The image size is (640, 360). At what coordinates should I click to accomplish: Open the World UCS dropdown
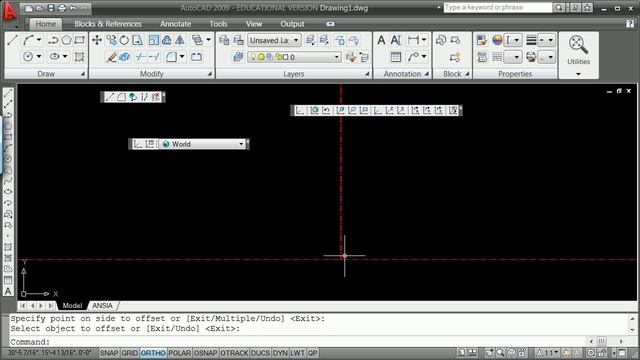pyautogui.click(x=202, y=144)
